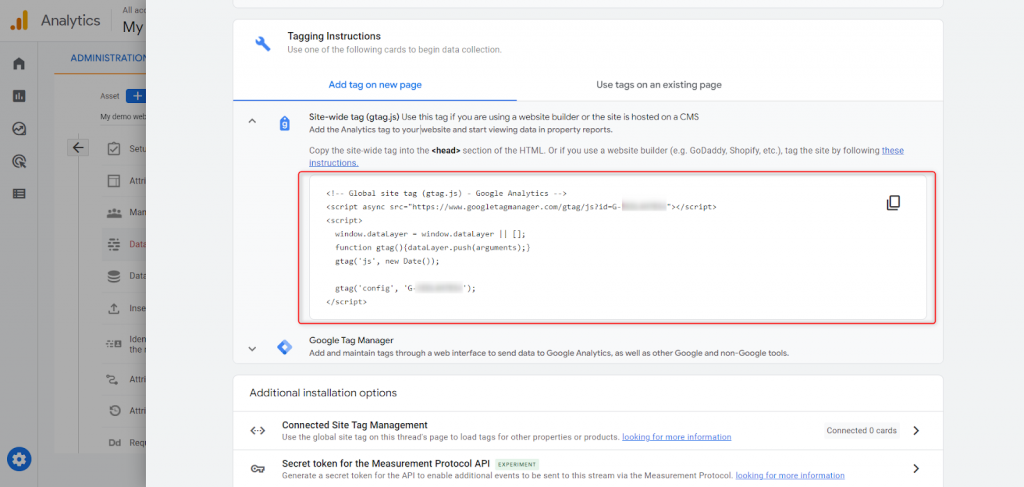The height and width of the screenshot is (487, 1024).
Task: Click the upload import icon in admin list
Action: coord(114,308)
